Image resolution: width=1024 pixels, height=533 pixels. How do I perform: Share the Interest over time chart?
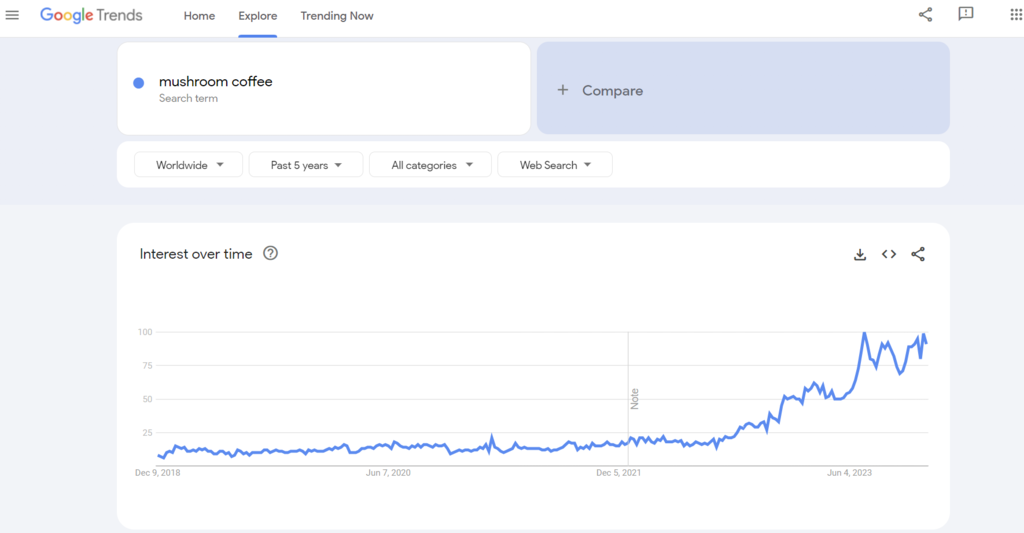tap(918, 254)
